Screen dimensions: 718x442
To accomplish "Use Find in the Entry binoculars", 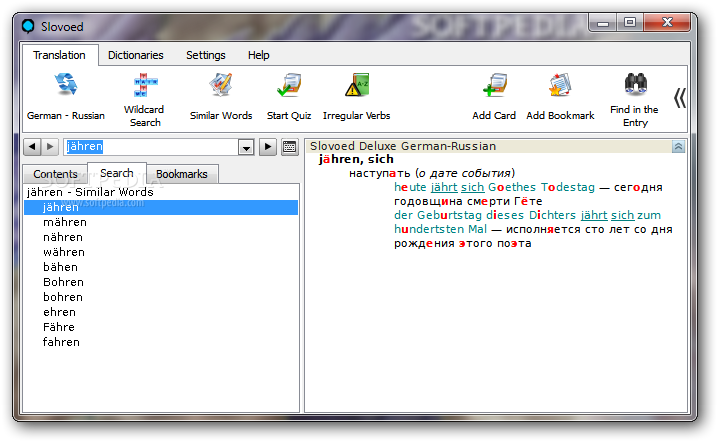I will tap(635, 99).
